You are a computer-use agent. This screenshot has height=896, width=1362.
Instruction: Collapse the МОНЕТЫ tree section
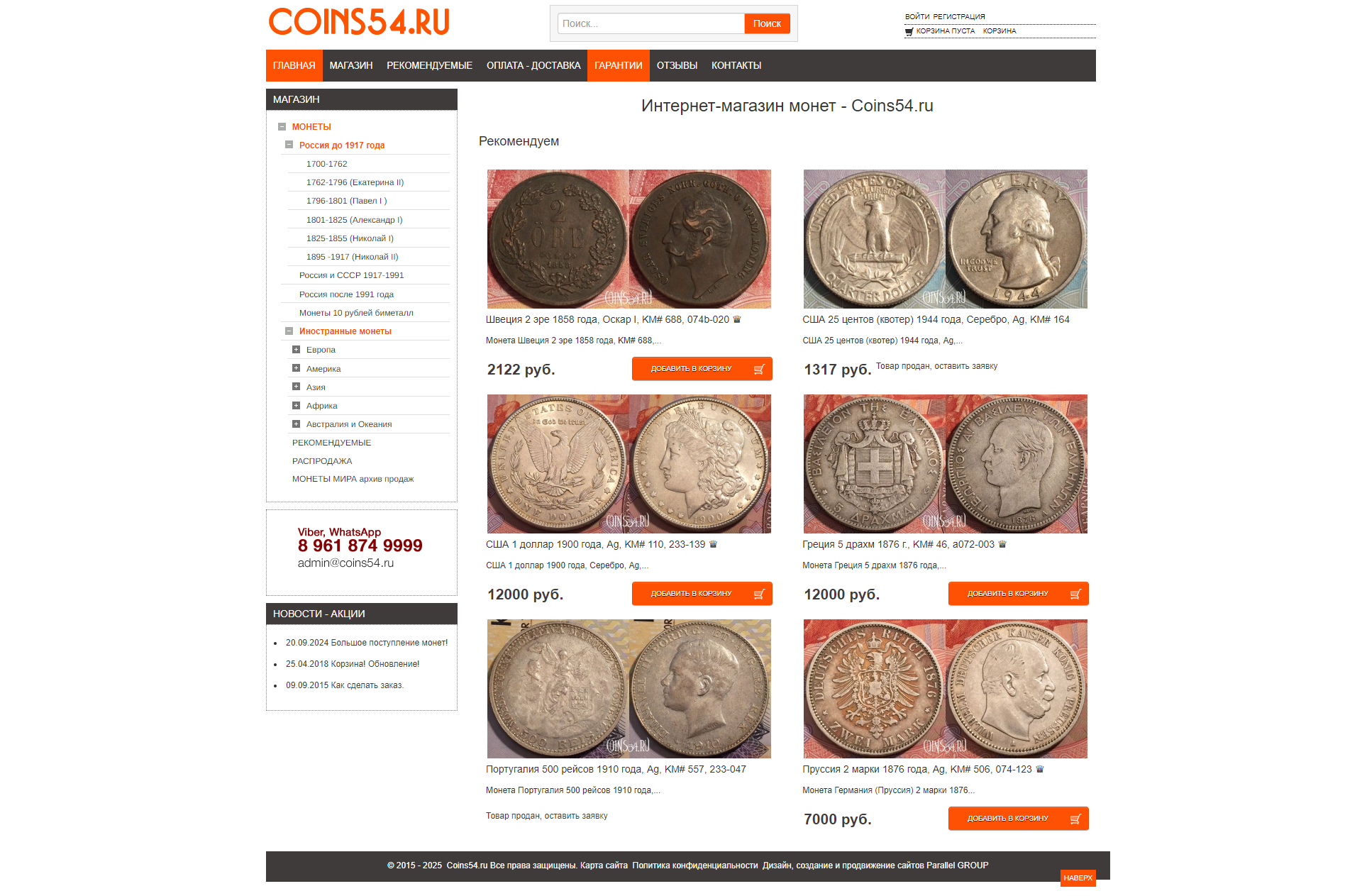point(282,127)
